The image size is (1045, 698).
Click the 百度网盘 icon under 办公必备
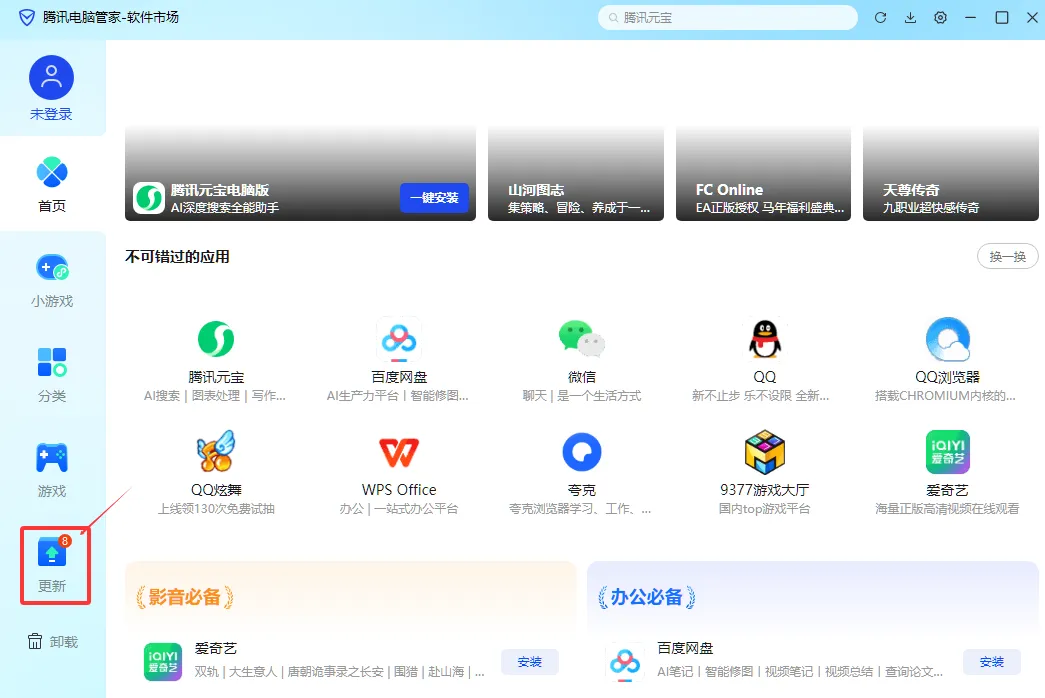pyautogui.click(x=625, y=662)
